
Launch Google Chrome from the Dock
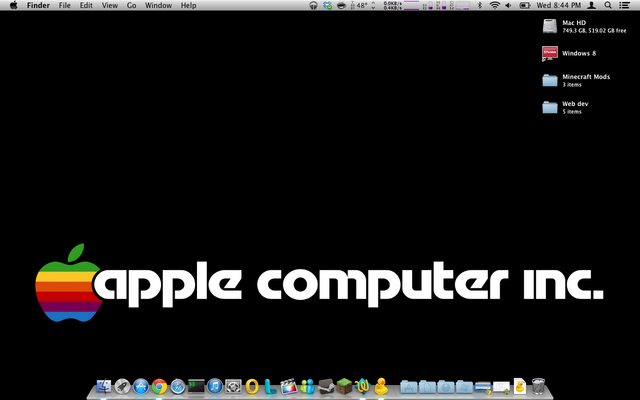coord(160,386)
